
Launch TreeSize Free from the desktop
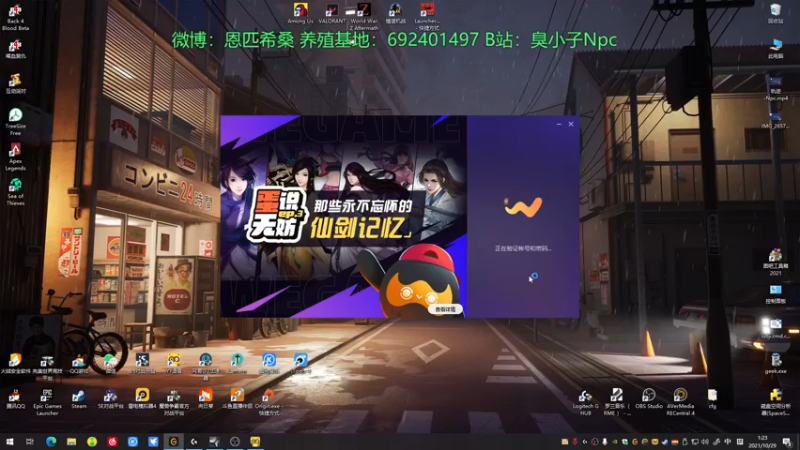point(15,121)
